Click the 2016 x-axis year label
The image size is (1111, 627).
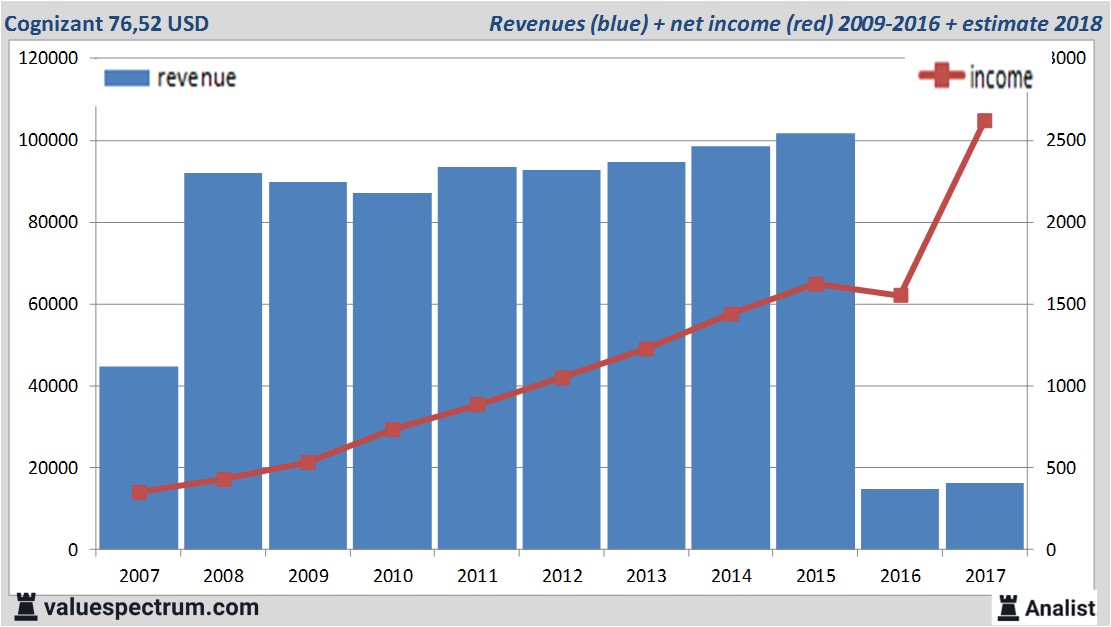point(901,575)
